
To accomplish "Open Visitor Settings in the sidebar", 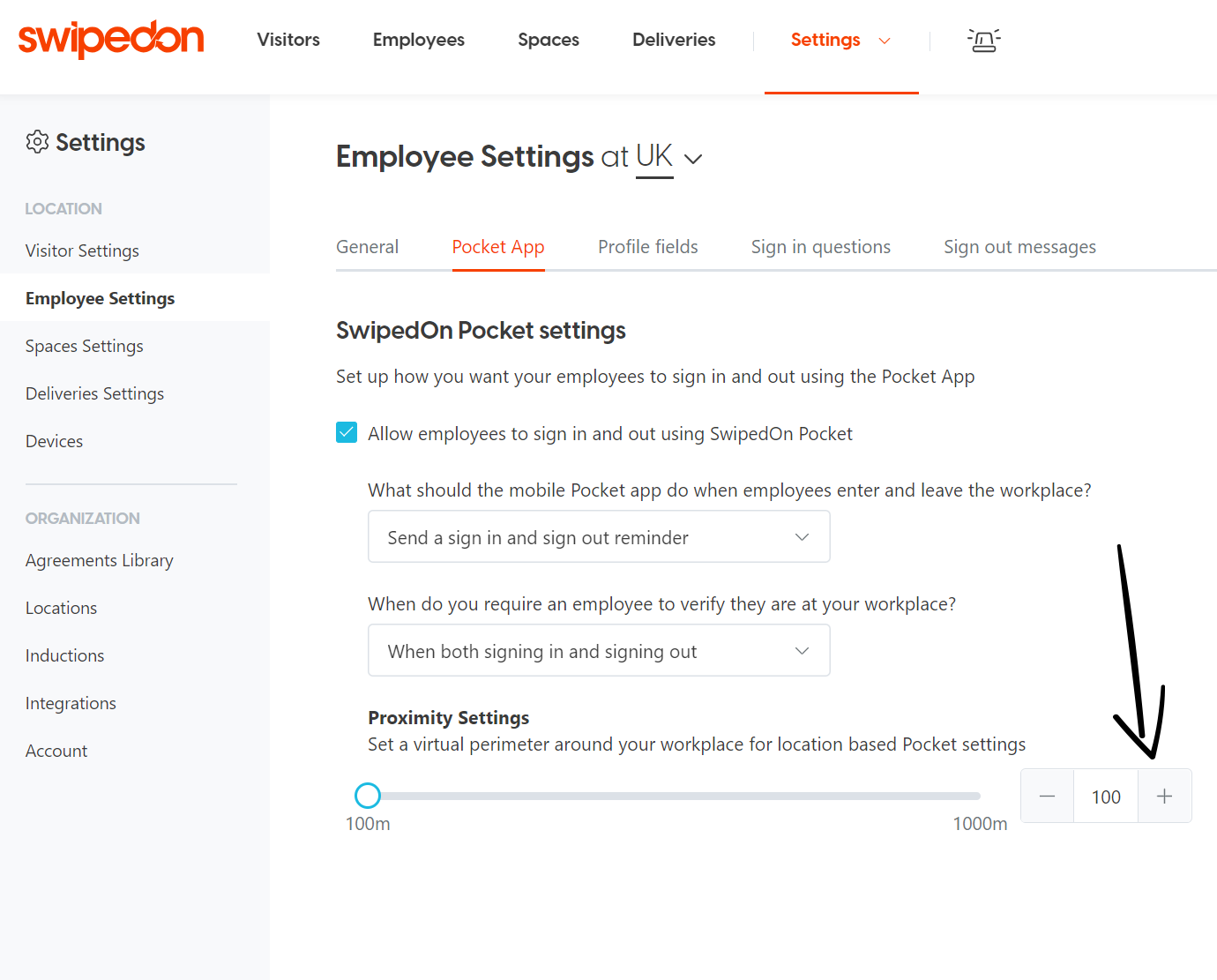I will (x=82, y=251).
